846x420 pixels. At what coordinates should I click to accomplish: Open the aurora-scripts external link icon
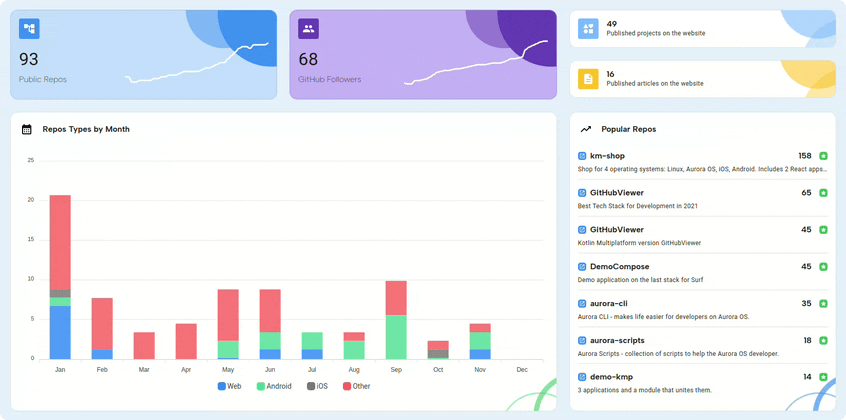coord(582,341)
